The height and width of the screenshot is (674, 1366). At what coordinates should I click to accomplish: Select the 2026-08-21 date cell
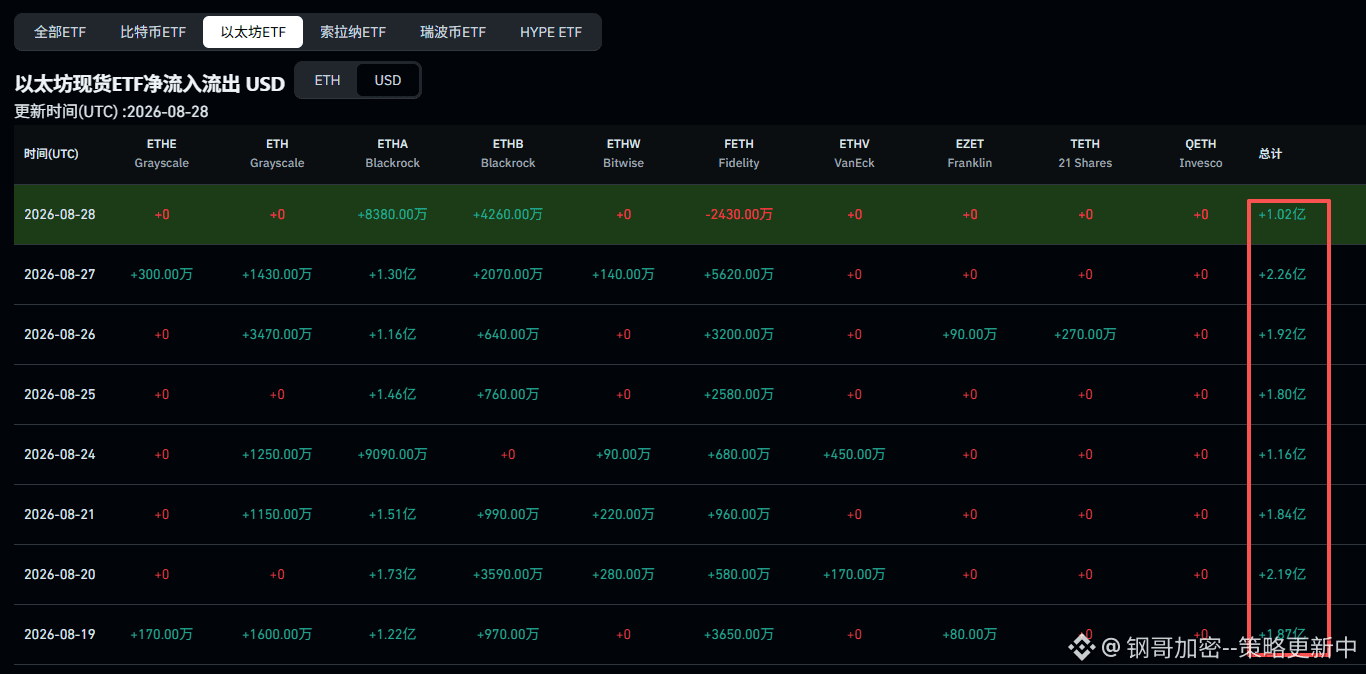click(x=60, y=514)
